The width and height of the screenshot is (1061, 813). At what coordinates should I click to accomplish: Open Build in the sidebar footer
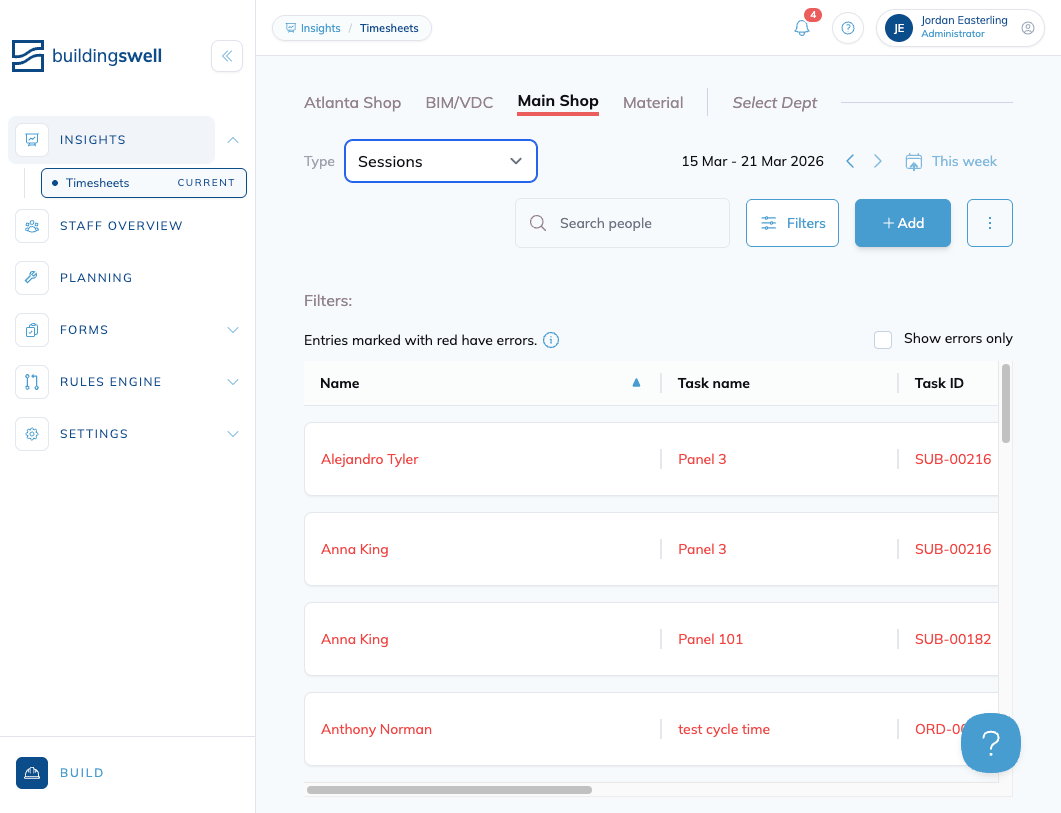point(81,773)
